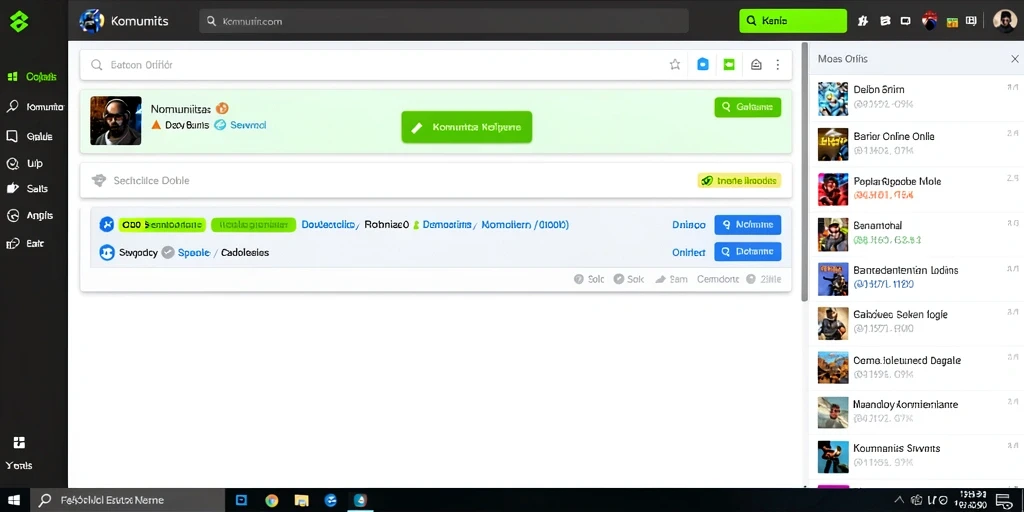Click the green square icon in the search row

[729, 65]
